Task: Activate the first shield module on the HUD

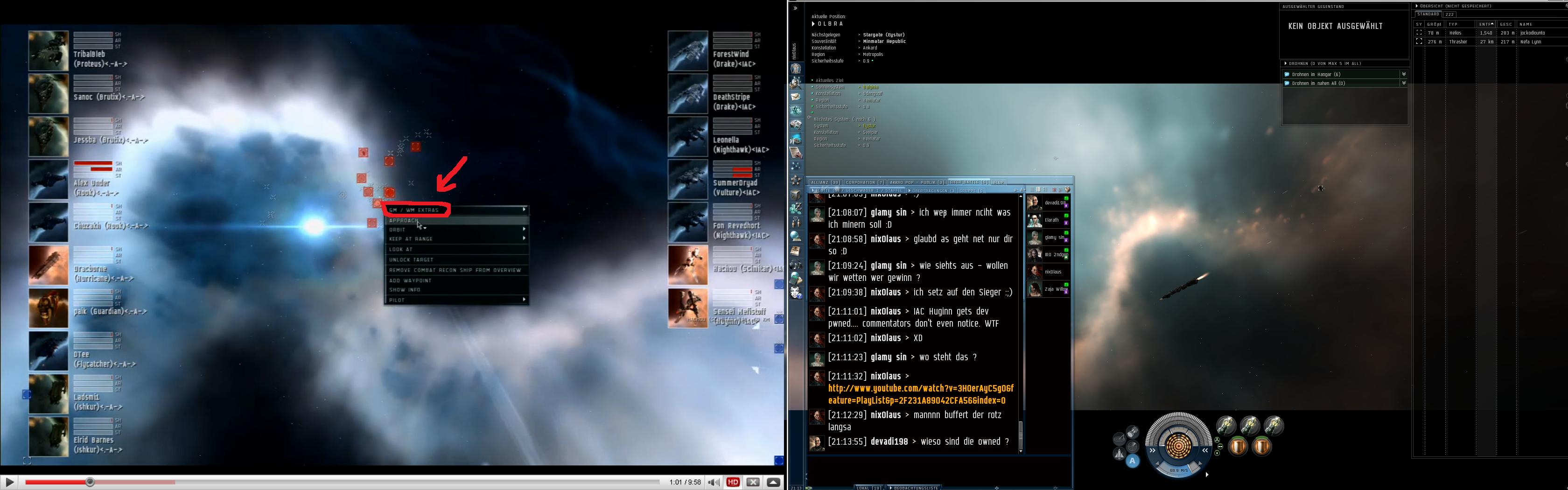Action: pos(1238,446)
